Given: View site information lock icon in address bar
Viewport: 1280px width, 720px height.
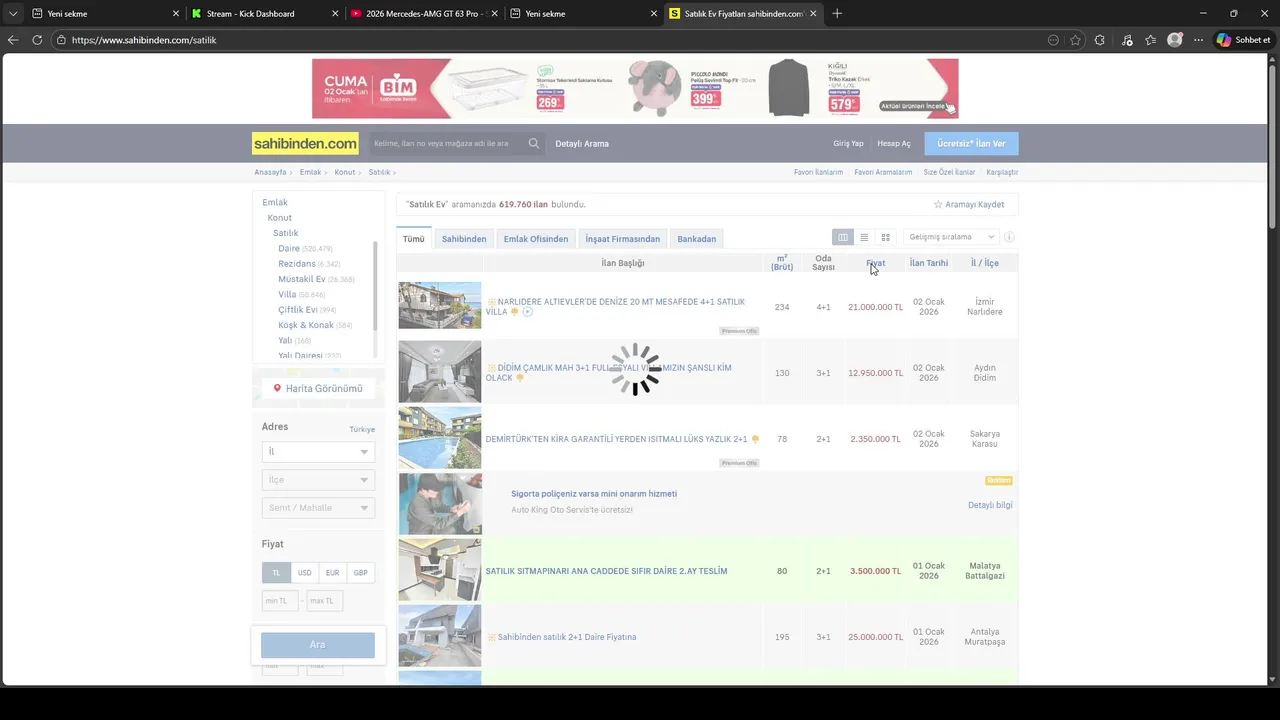Looking at the screenshot, I should 61,40.
